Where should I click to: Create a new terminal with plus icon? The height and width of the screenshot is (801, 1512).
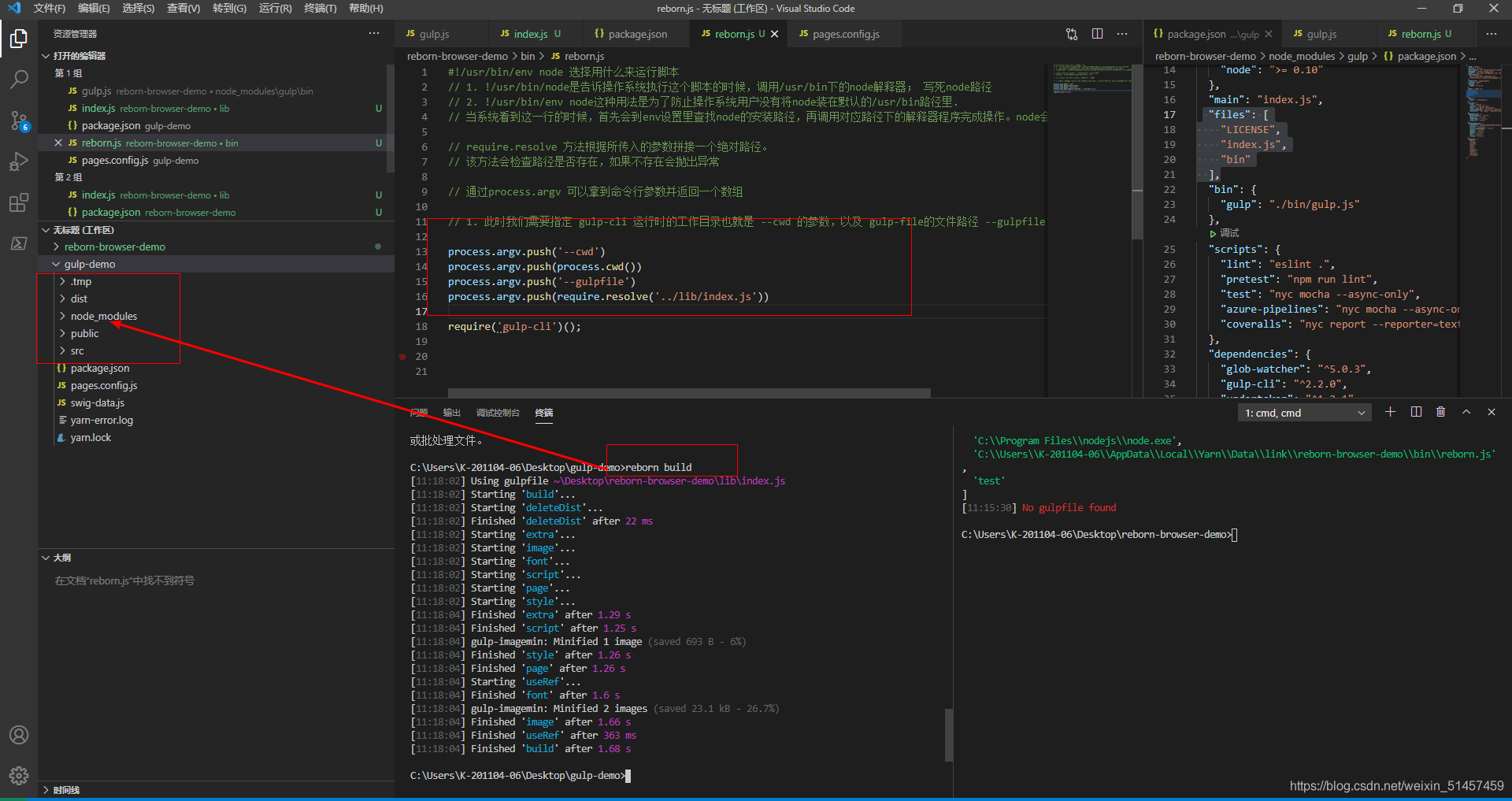point(1390,412)
